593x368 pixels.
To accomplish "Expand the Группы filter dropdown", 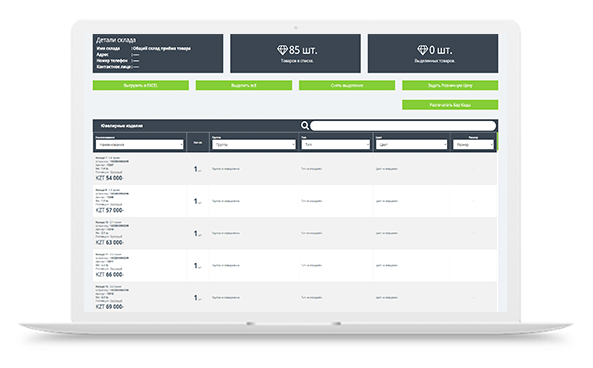I will point(254,144).
